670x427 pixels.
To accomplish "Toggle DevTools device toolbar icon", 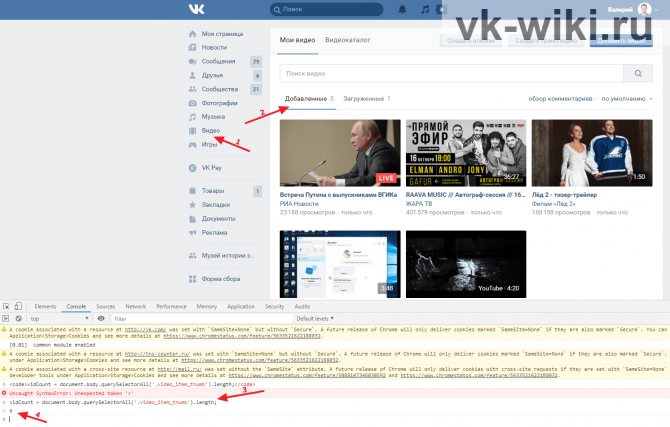I will (x=18, y=306).
